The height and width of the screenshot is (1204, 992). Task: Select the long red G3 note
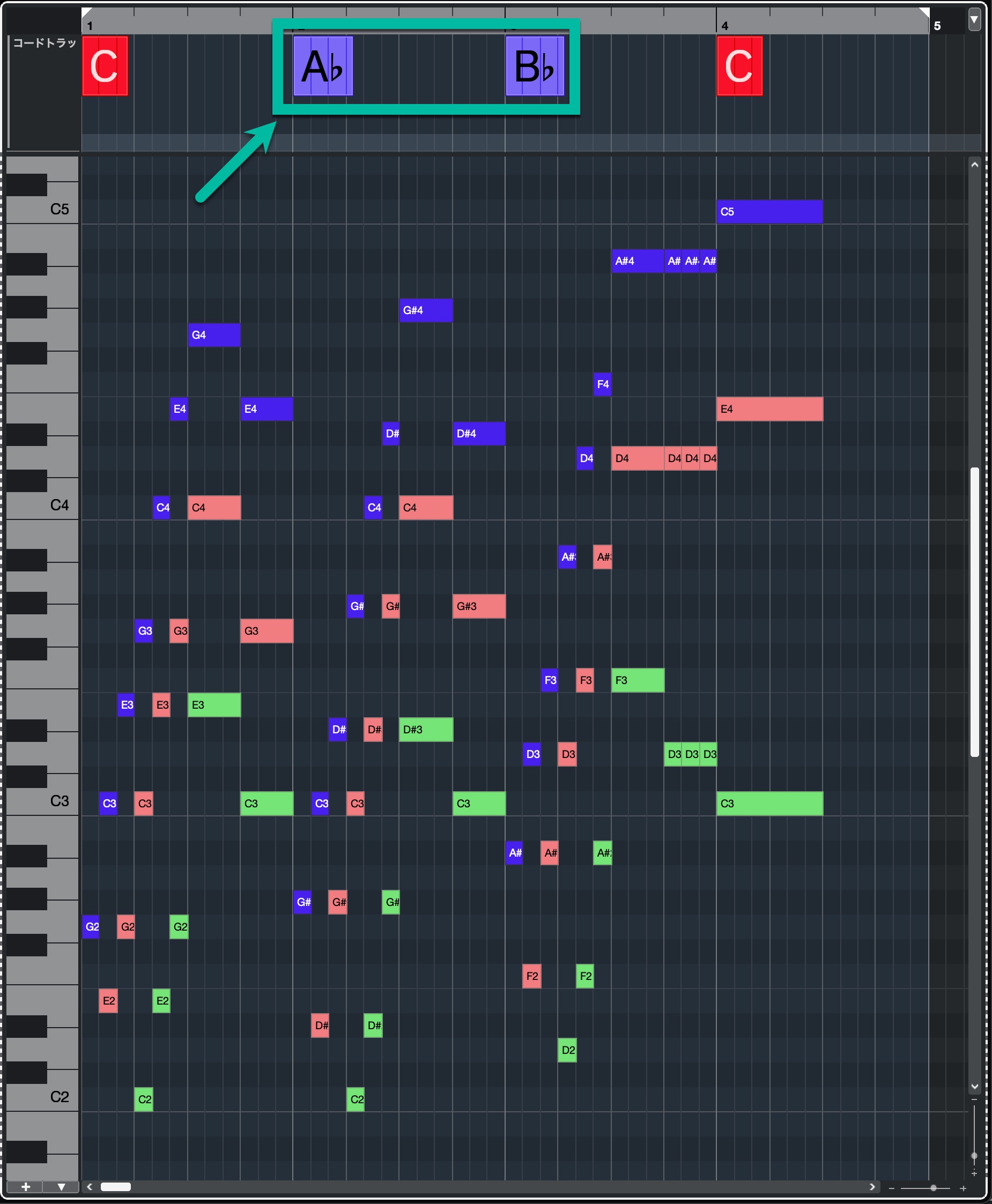click(267, 630)
